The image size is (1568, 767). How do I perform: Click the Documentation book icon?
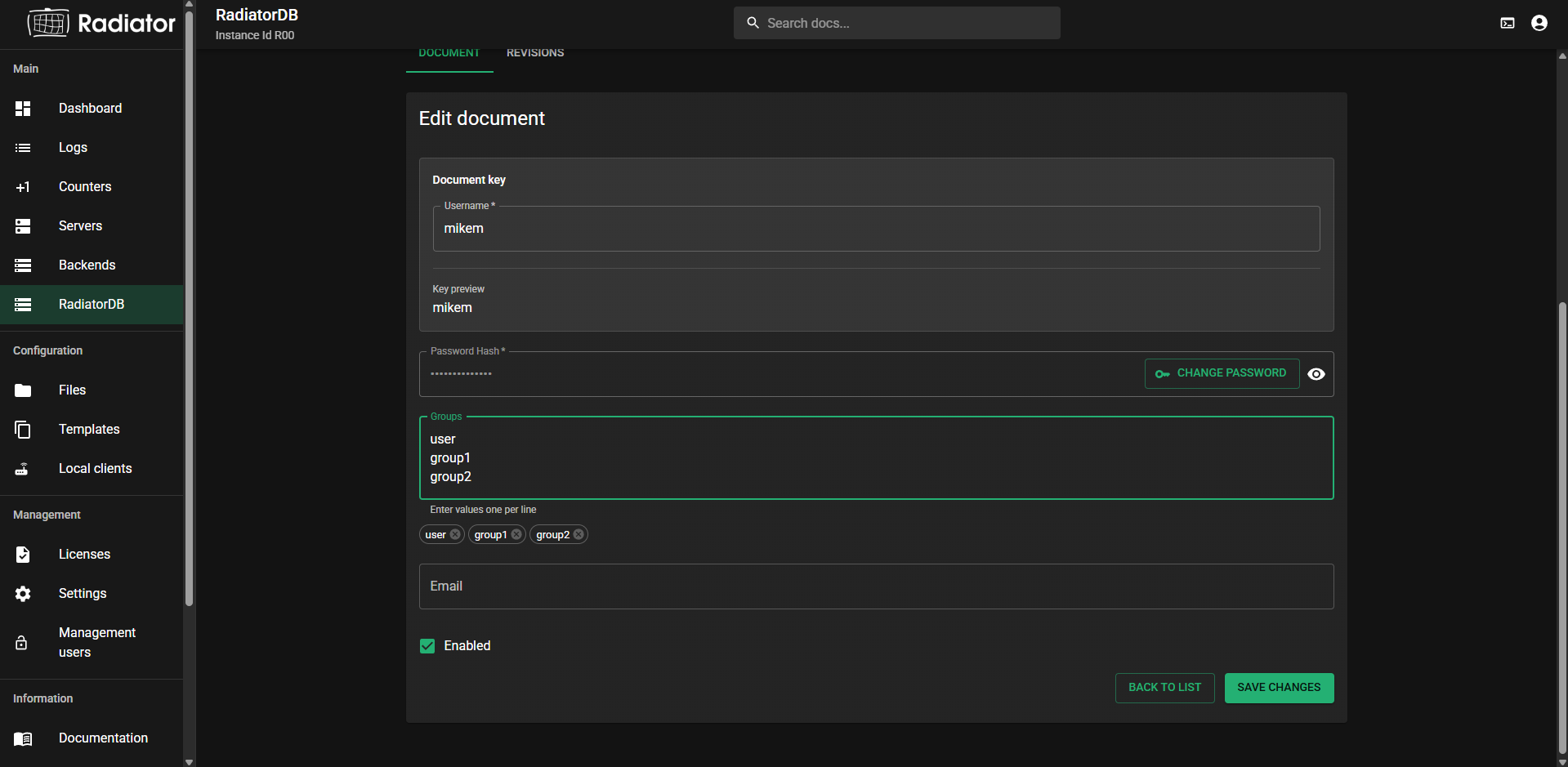pos(23,738)
